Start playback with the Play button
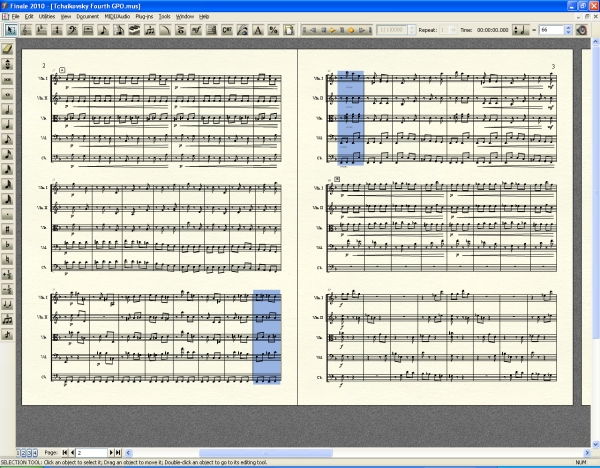 (x=333, y=30)
